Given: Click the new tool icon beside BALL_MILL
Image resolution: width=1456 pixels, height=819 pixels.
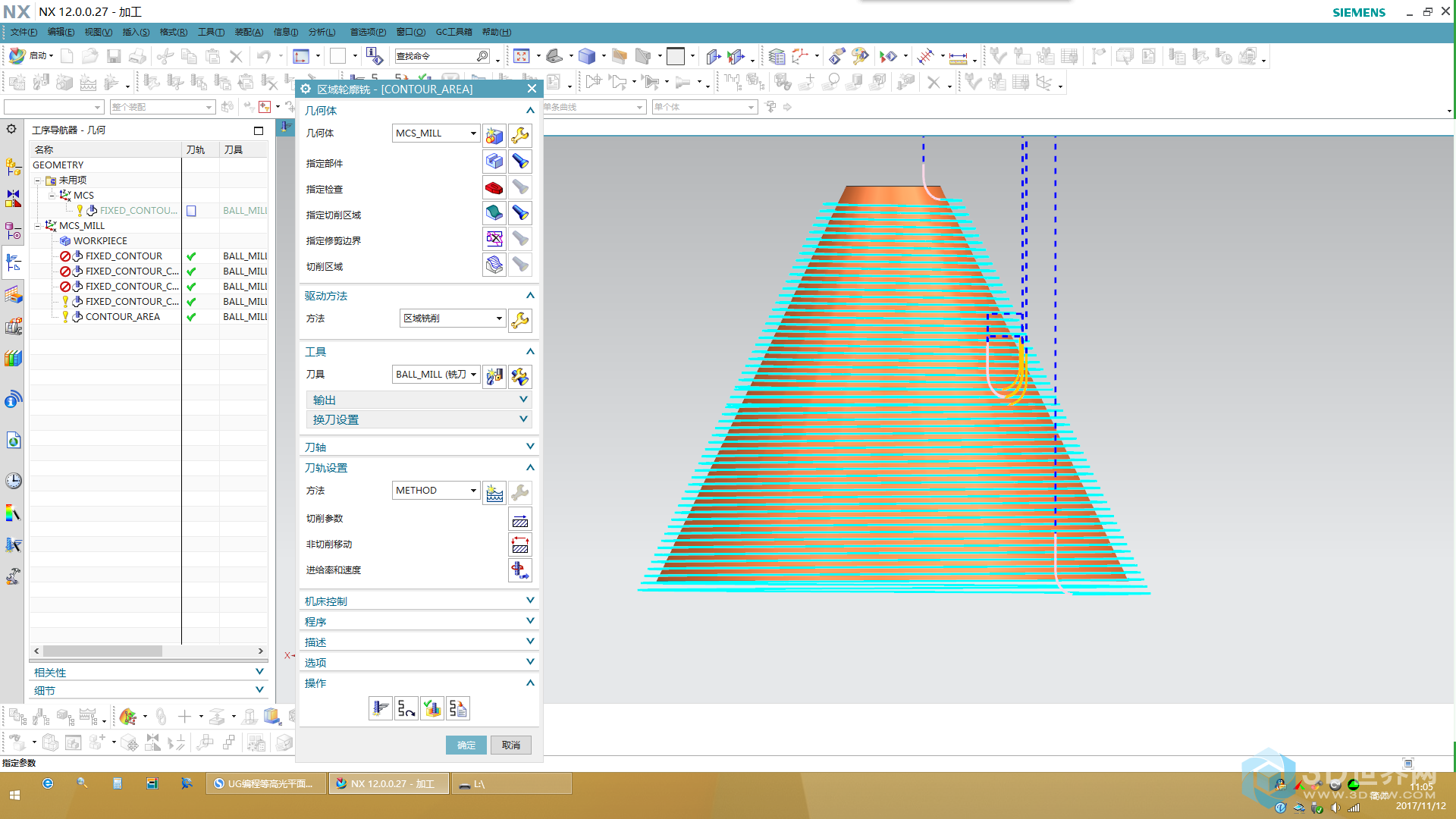Looking at the screenshot, I should (x=494, y=376).
